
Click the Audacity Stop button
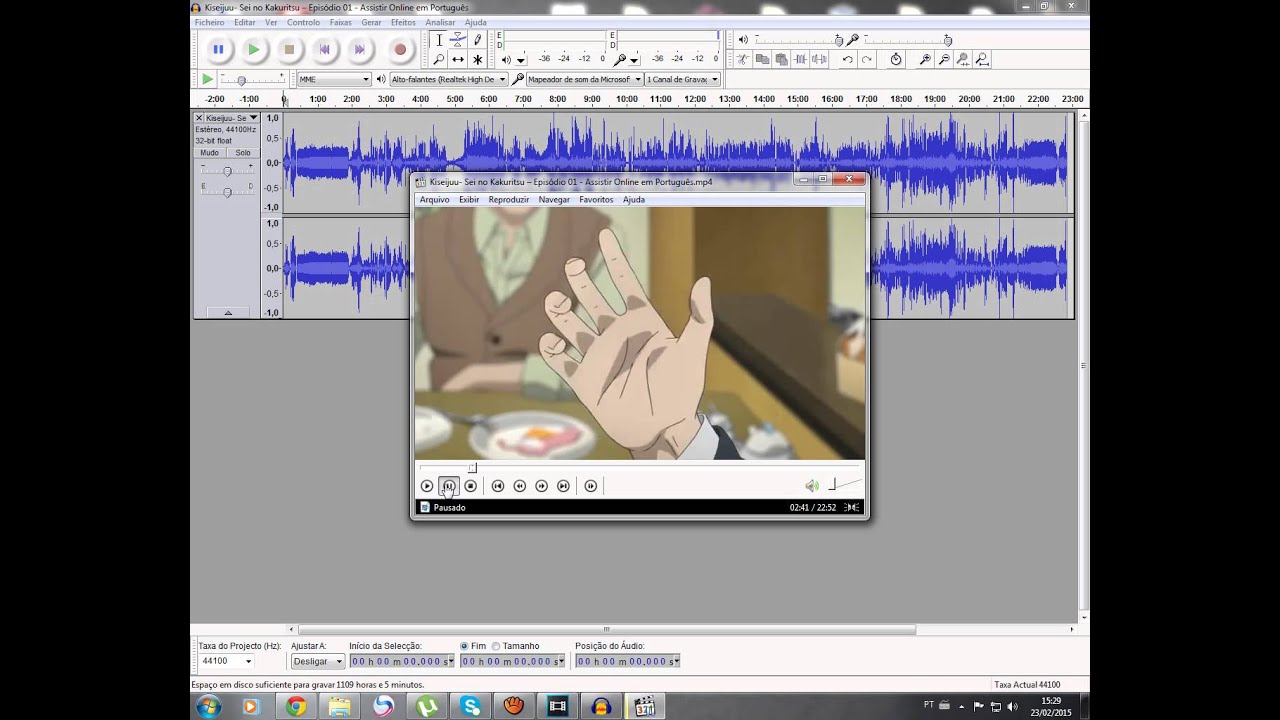289,49
